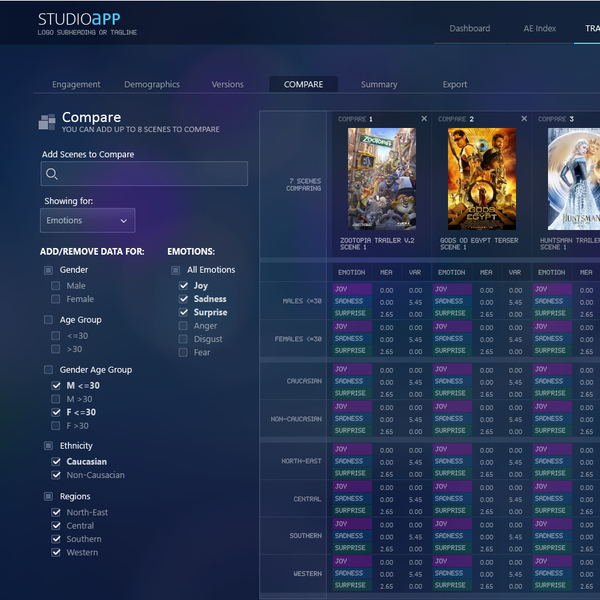Viewport: 600px width, 600px height.
Task: Click the green SURPRISE tag in Males <=30, Compare 1
Action: 352,313
